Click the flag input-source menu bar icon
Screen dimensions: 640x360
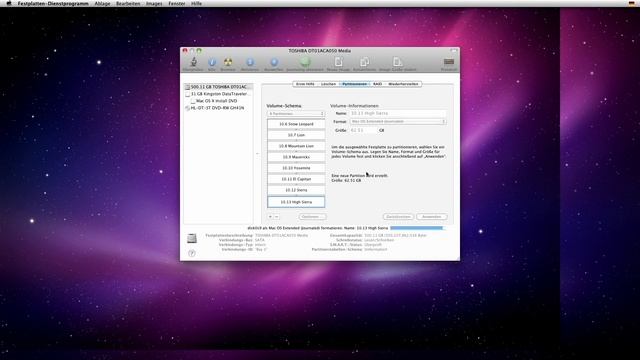(x=631, y=3)
